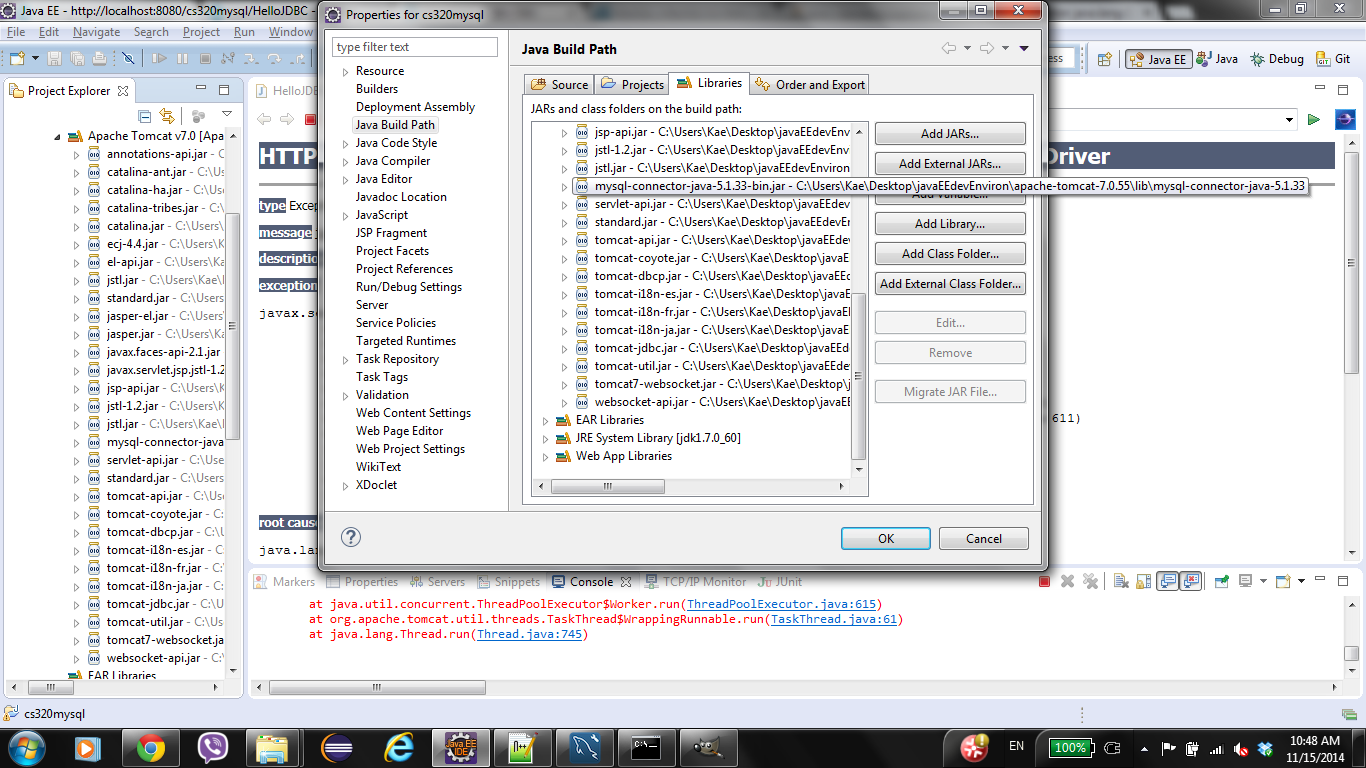Click the Open Perspective icon
1366x768 pixels.
(x=1104, y=59)
